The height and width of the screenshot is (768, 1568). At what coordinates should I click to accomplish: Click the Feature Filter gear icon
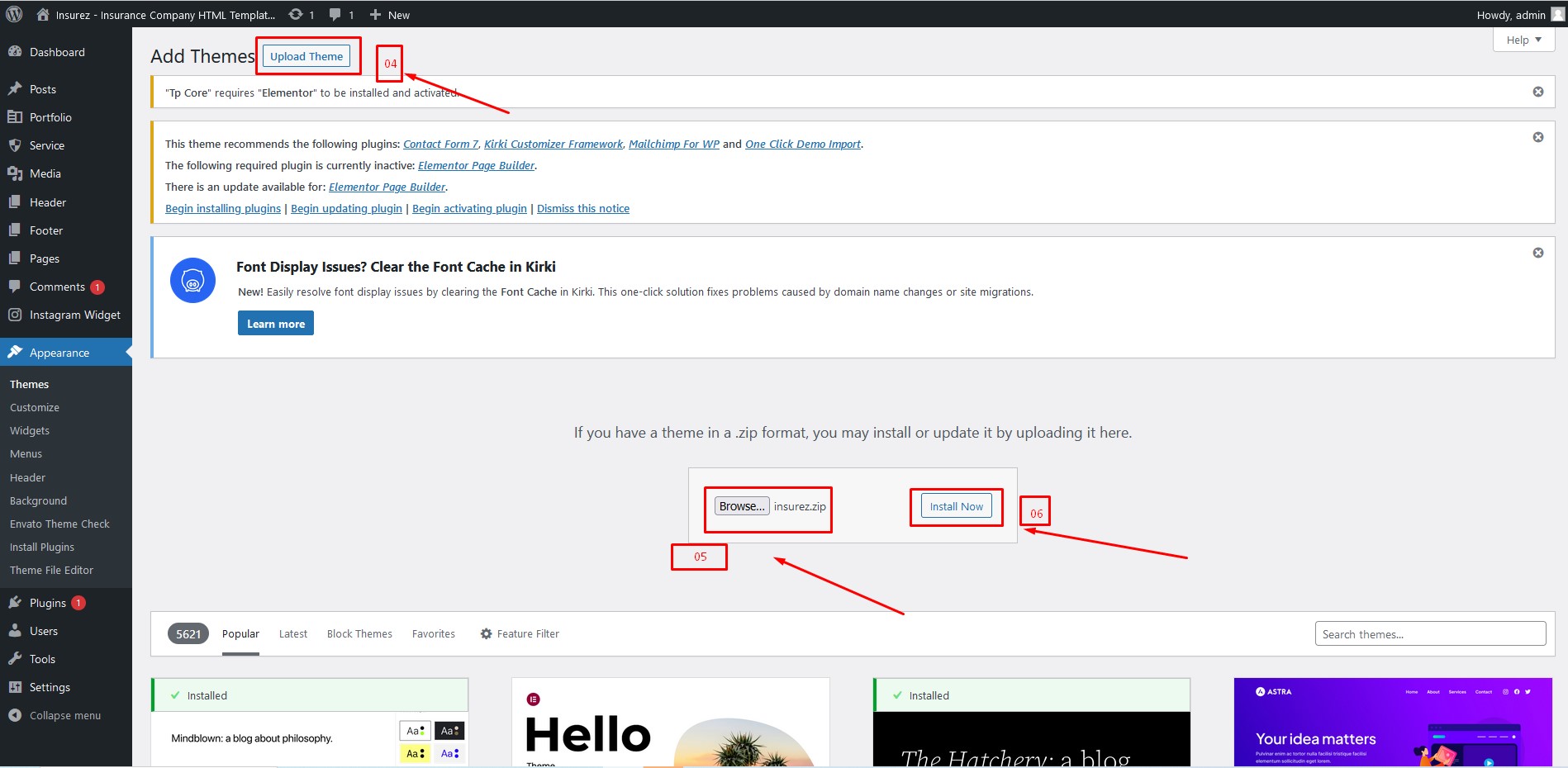pos(486,633)
